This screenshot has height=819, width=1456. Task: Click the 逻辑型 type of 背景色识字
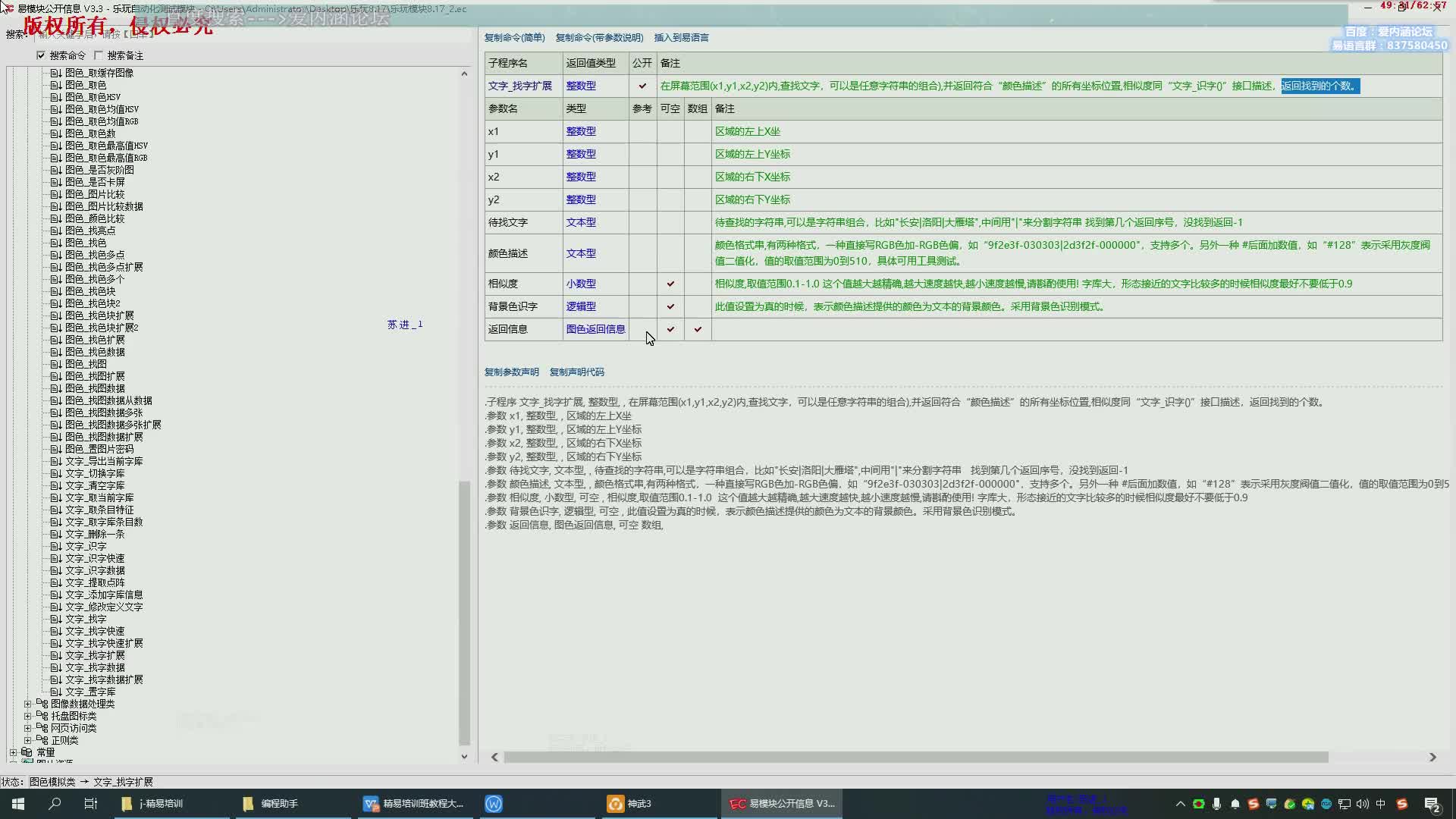pyautogui.click(x=581, y=306)
